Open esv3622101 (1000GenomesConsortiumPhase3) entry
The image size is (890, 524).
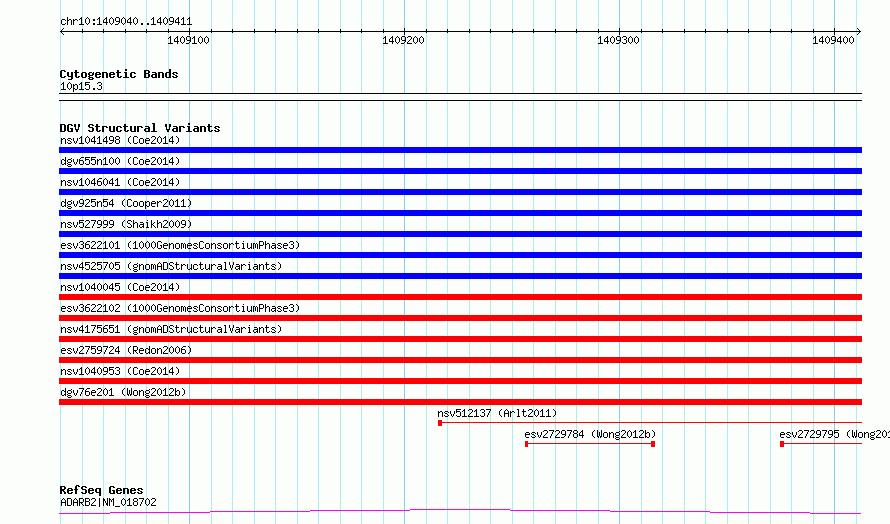[180, 245]
